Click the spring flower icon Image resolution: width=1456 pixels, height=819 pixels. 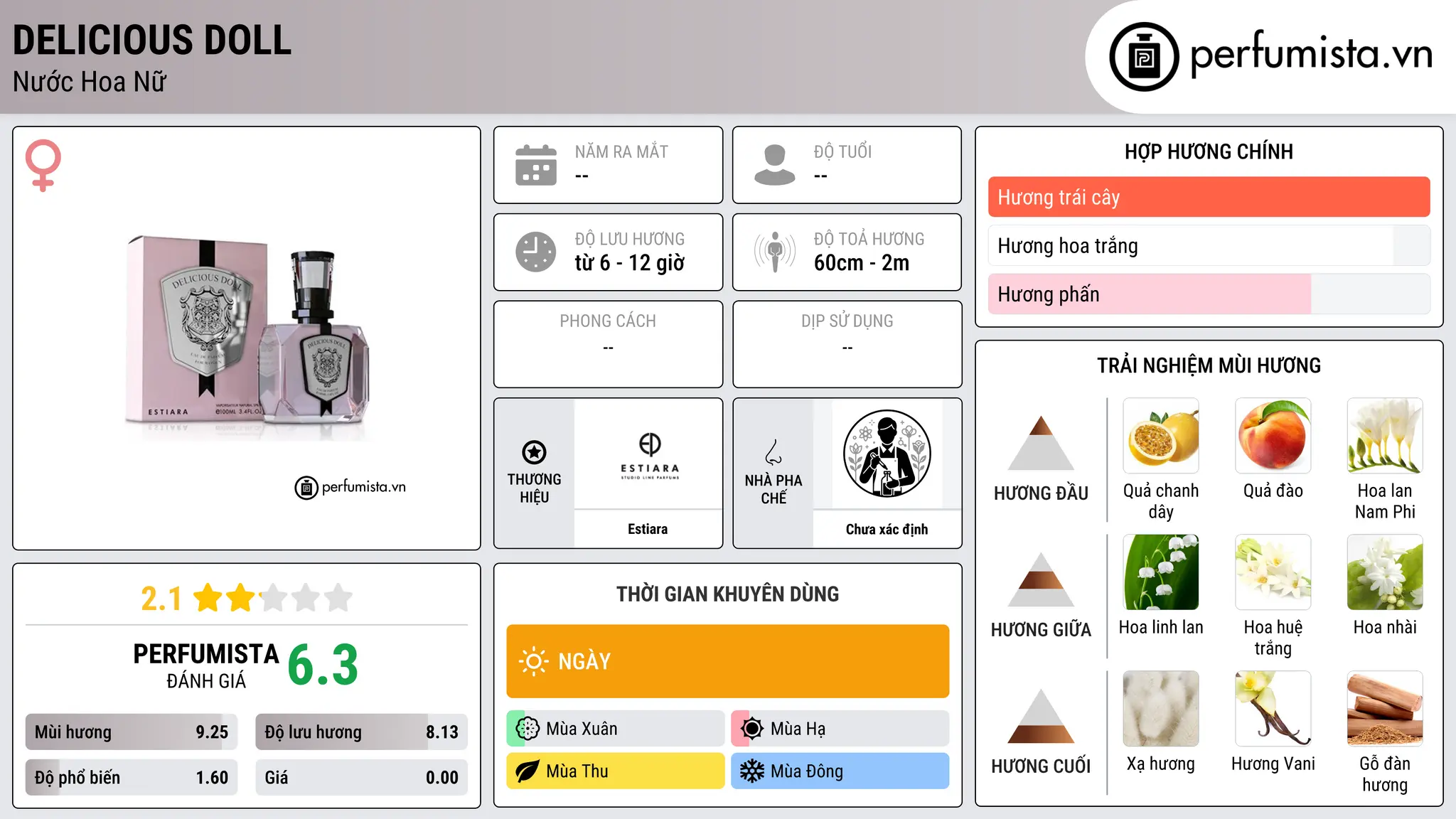(x=528, y=729)
